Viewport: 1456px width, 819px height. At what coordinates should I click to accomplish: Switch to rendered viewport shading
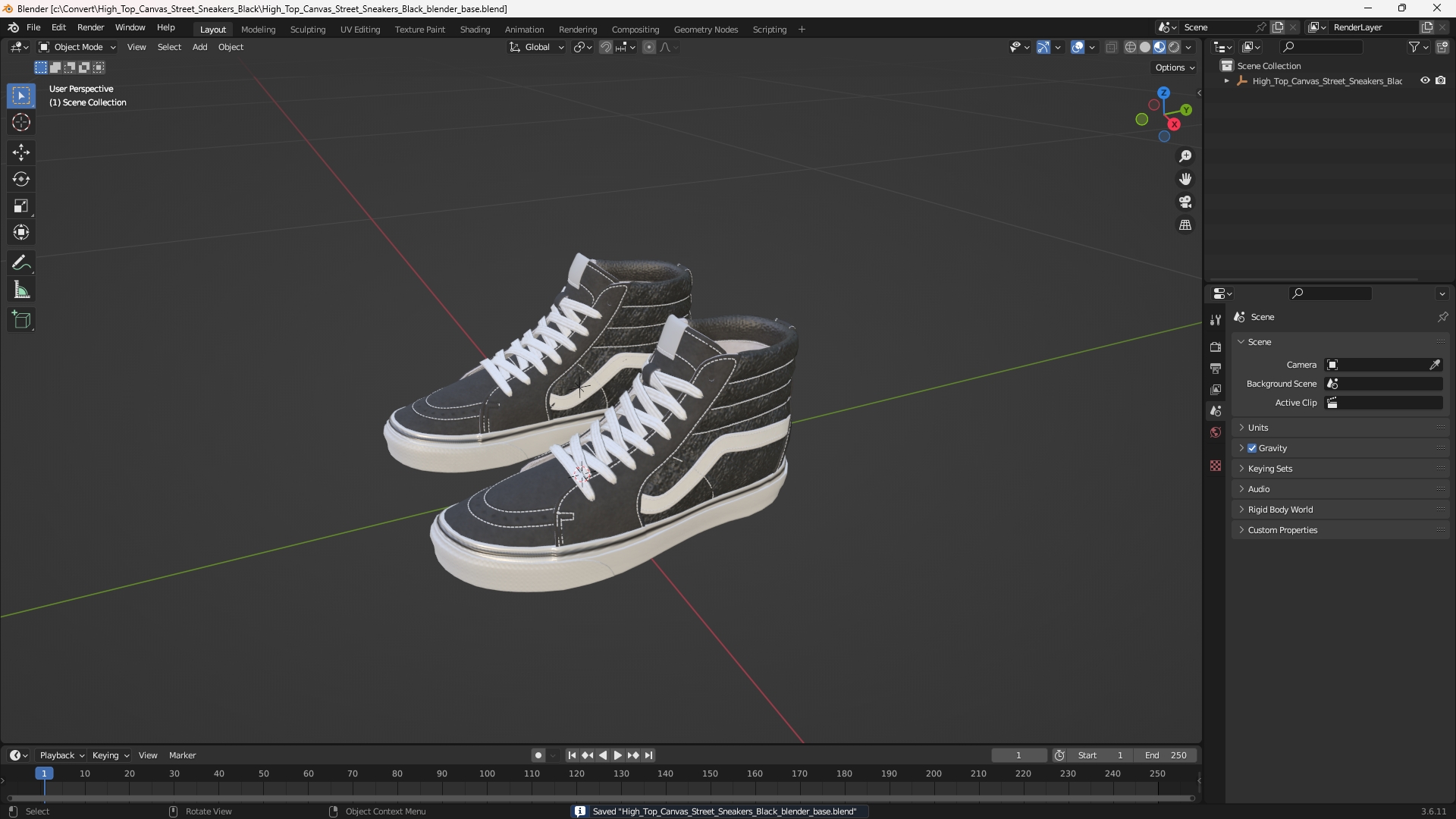tap(1174, 47)
